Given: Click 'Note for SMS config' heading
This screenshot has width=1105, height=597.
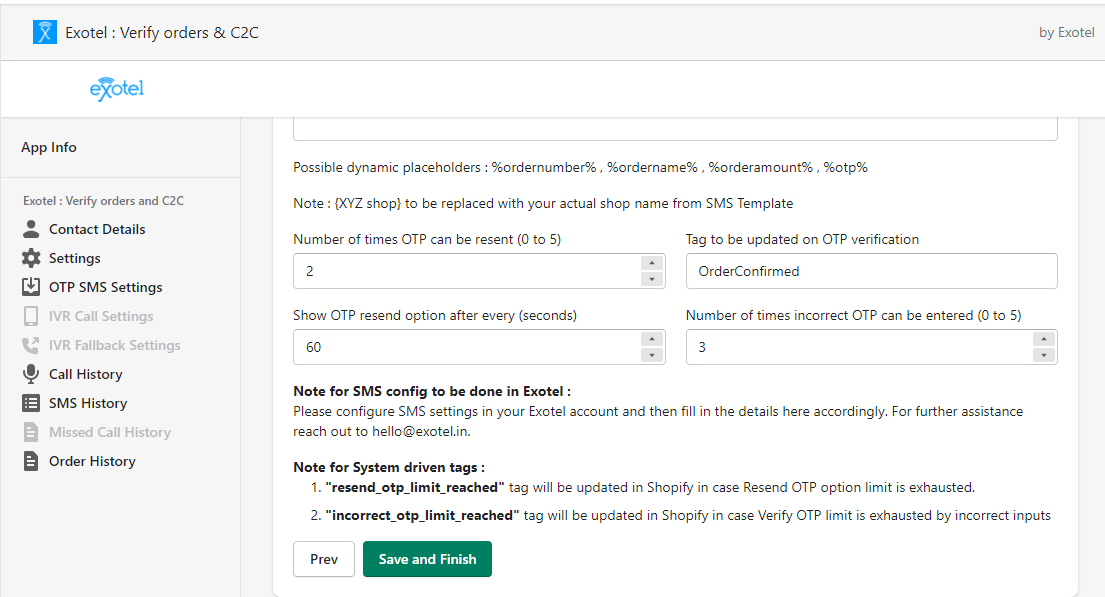Looking at the screenshot, I should coord(432,391).
